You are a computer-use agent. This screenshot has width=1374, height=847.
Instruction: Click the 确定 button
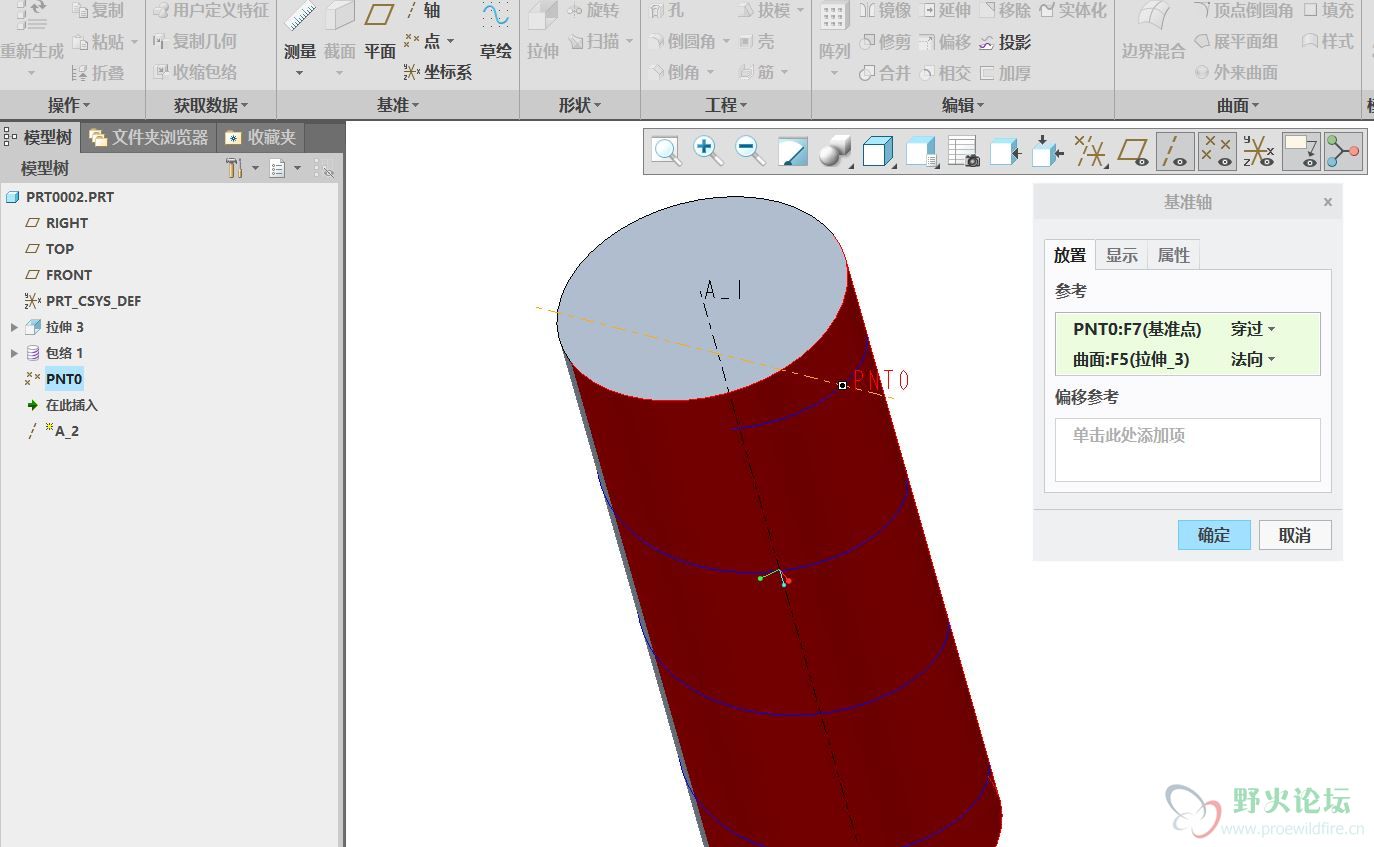click(1214, 535)
